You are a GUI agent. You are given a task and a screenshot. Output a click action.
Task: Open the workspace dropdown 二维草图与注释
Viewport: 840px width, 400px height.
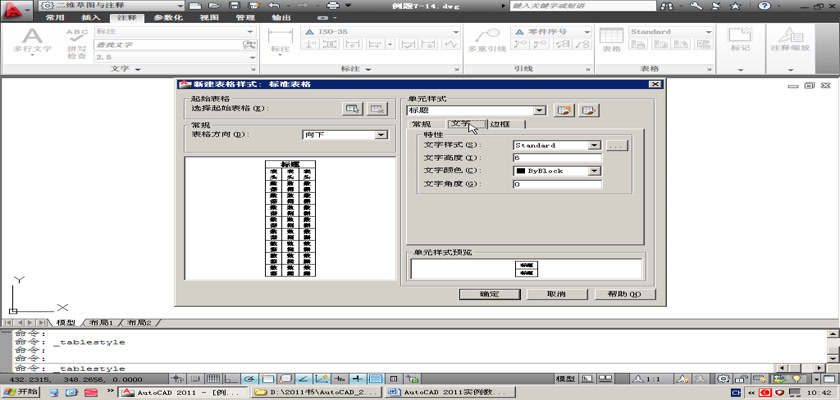coord(111,5)
